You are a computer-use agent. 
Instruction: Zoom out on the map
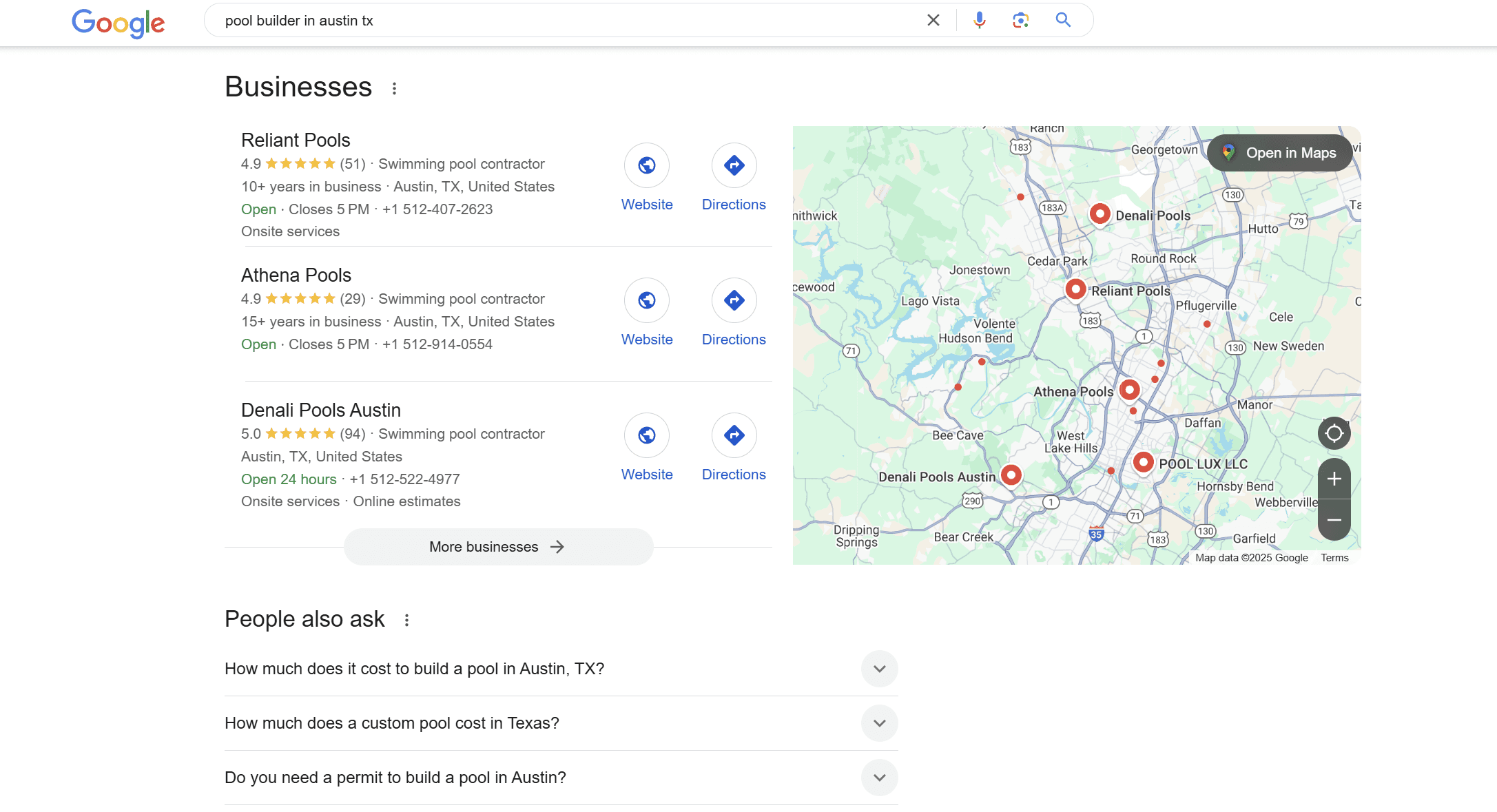click(x=1334, y=520)
